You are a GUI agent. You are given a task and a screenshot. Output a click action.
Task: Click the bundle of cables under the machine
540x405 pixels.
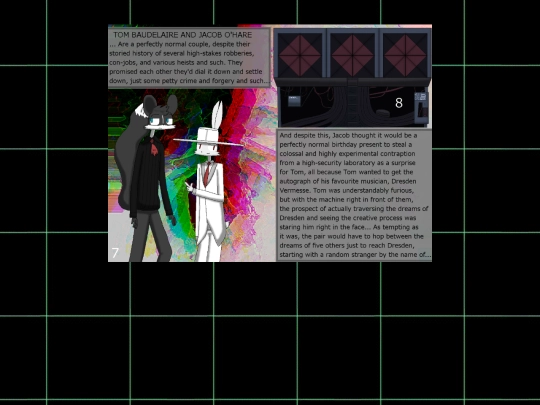pyautogui.click(x=351, y=107)
